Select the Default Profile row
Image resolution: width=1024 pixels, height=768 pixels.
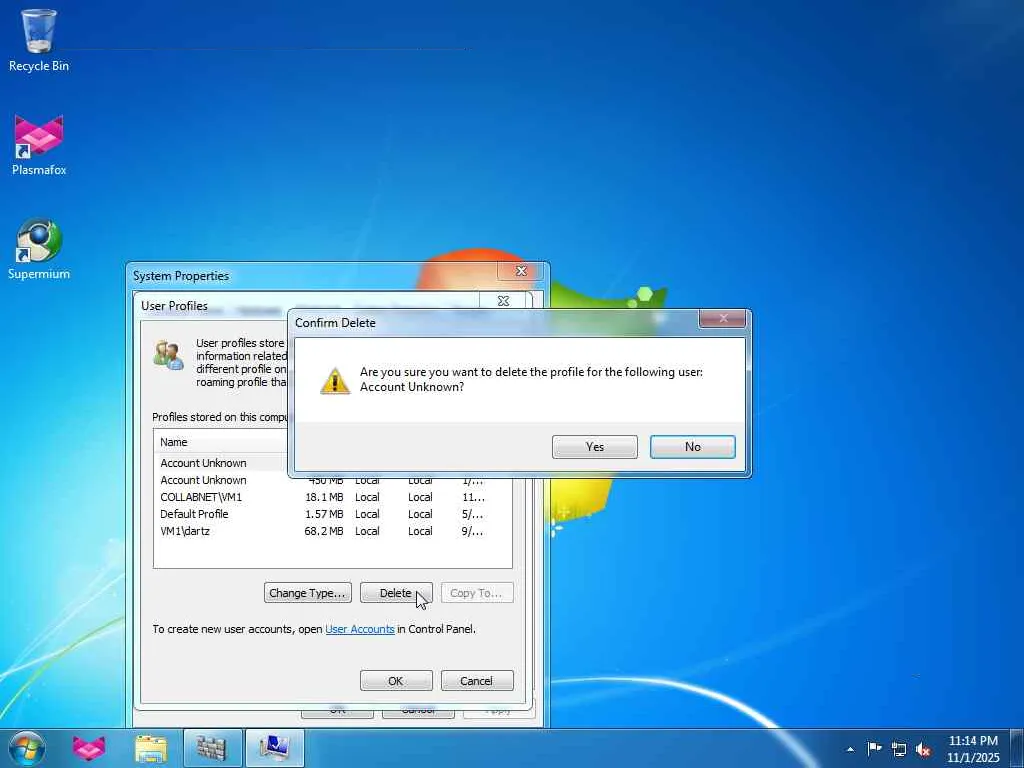click(332, 514)
